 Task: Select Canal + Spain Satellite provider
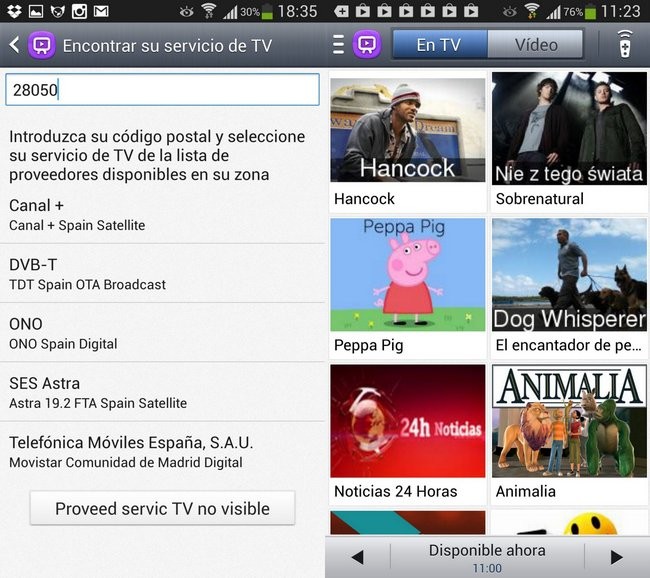[x=162, y=214]
